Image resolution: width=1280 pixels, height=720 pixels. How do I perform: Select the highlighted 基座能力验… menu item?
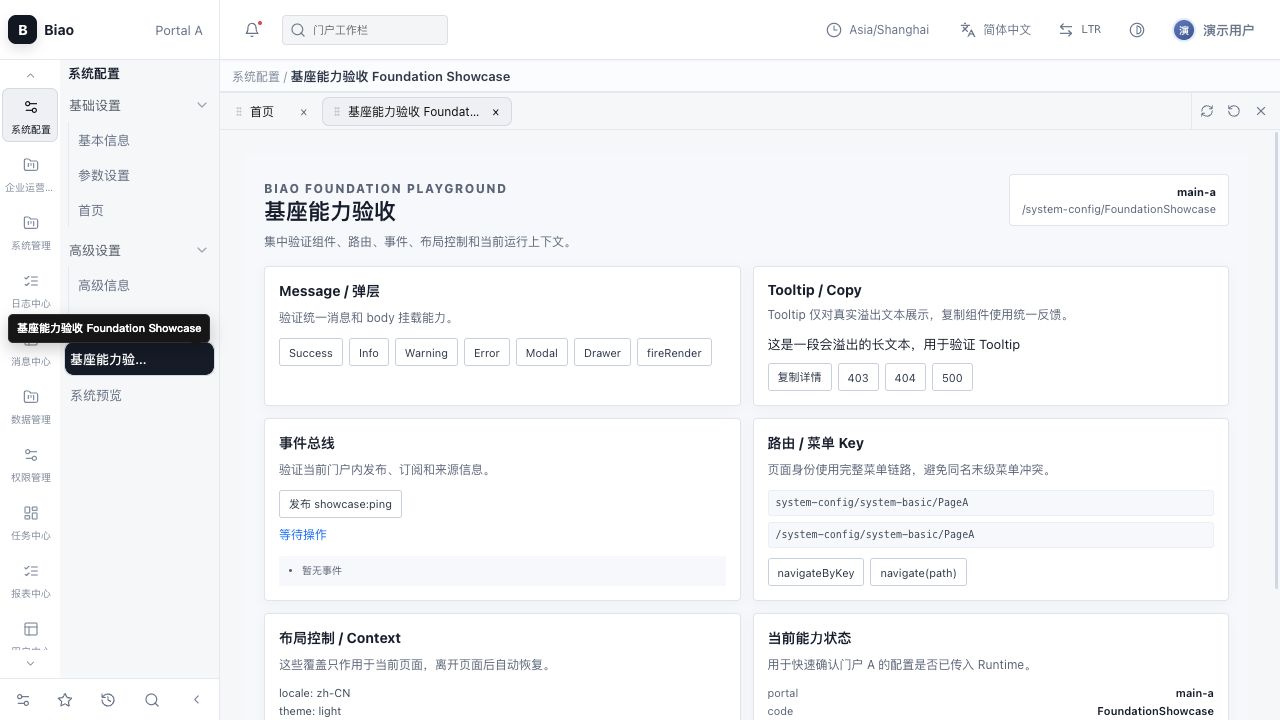[x=140, y=359]
